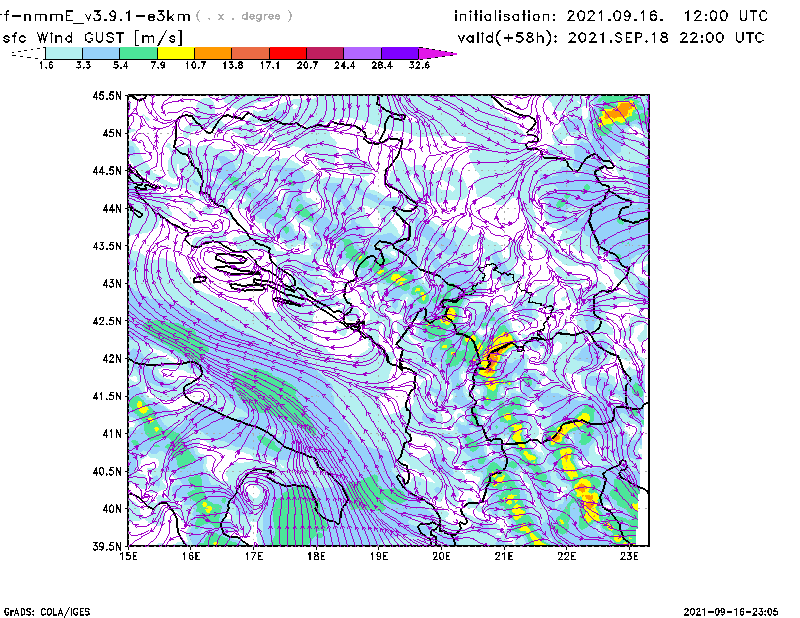Click the '2021-09-16-23:05' timestamp

(731, 612)
